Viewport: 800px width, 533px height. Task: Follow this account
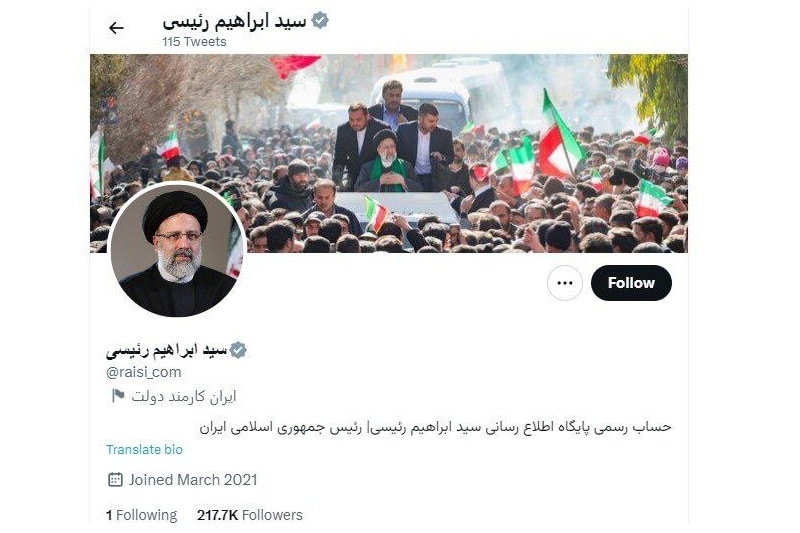pos(631,283)
